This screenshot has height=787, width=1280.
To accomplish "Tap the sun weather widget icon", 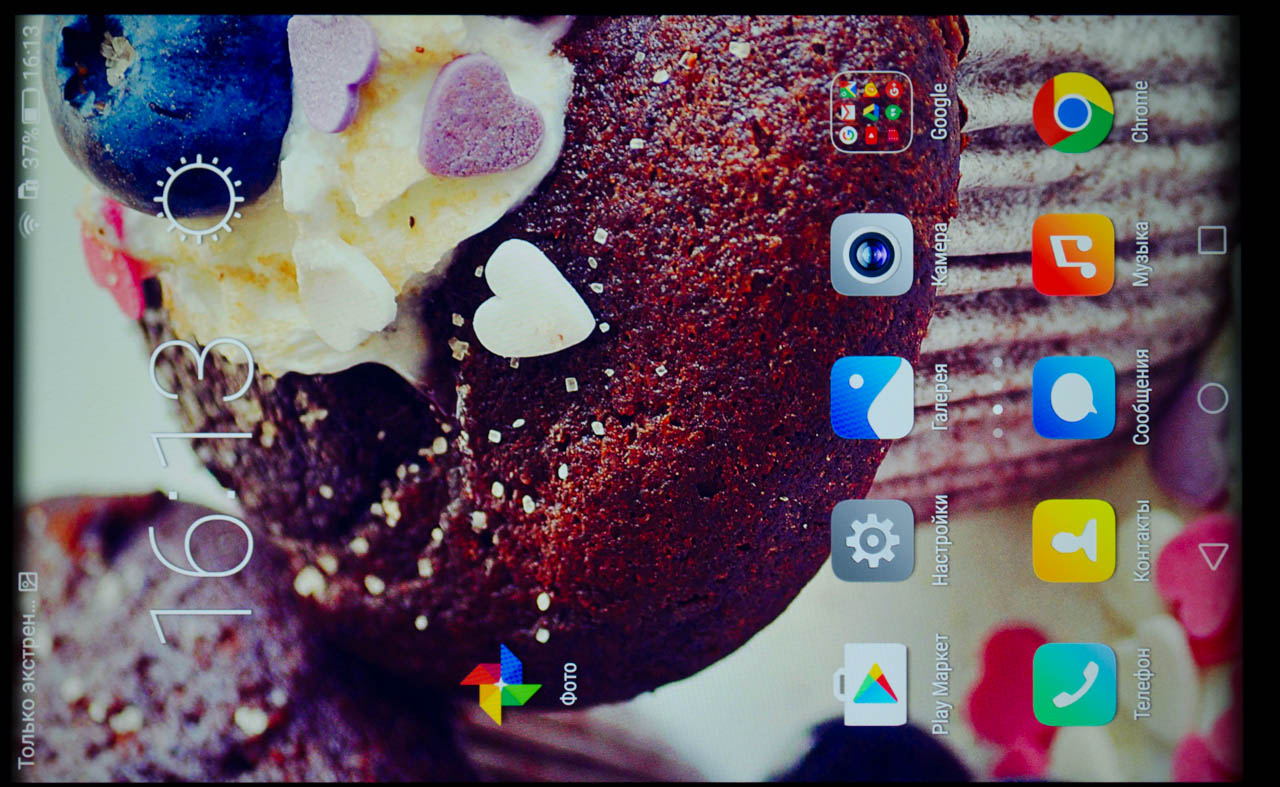I will pyautogui.click(x=199, y=199).
